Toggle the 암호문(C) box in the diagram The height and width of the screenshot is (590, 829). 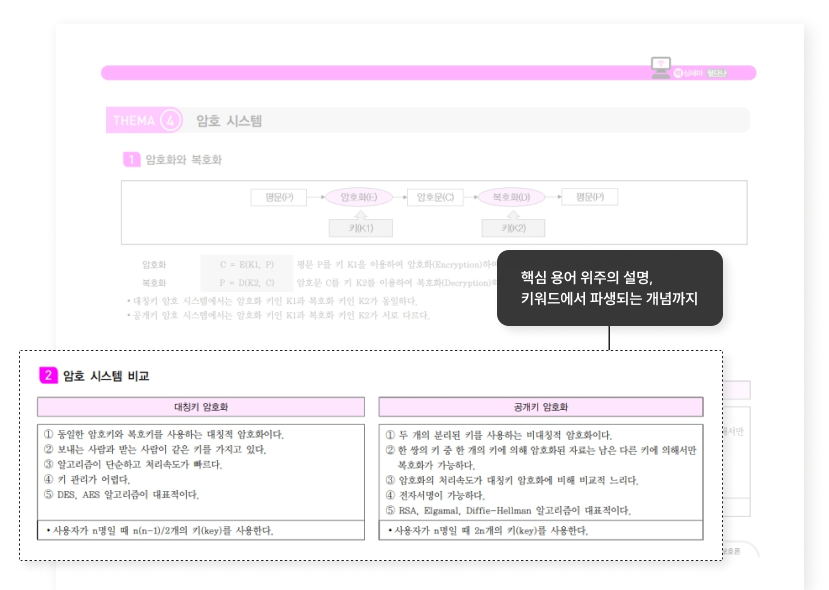pos(434,196)
